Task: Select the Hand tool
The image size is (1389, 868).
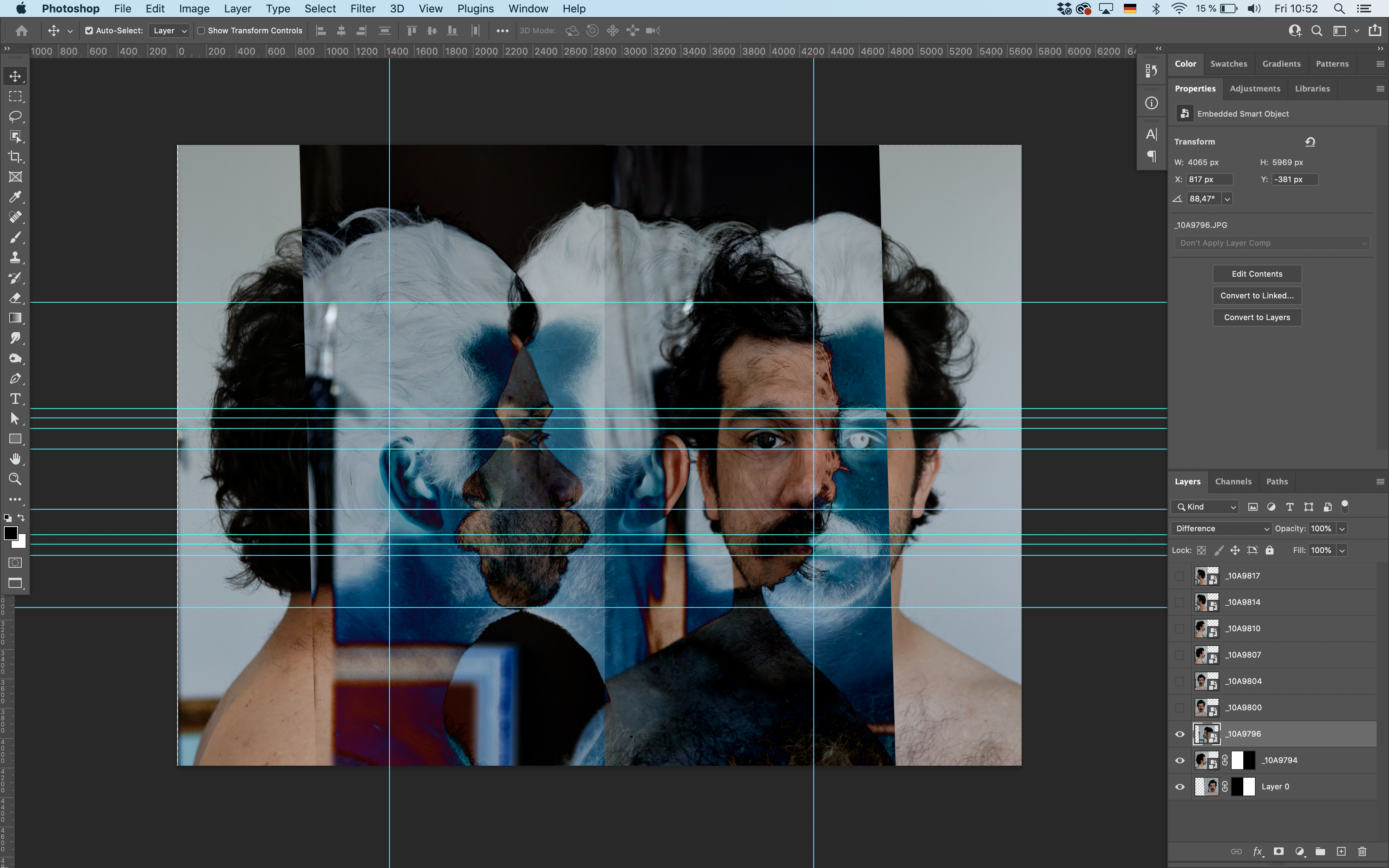Action: click(16, 459)
